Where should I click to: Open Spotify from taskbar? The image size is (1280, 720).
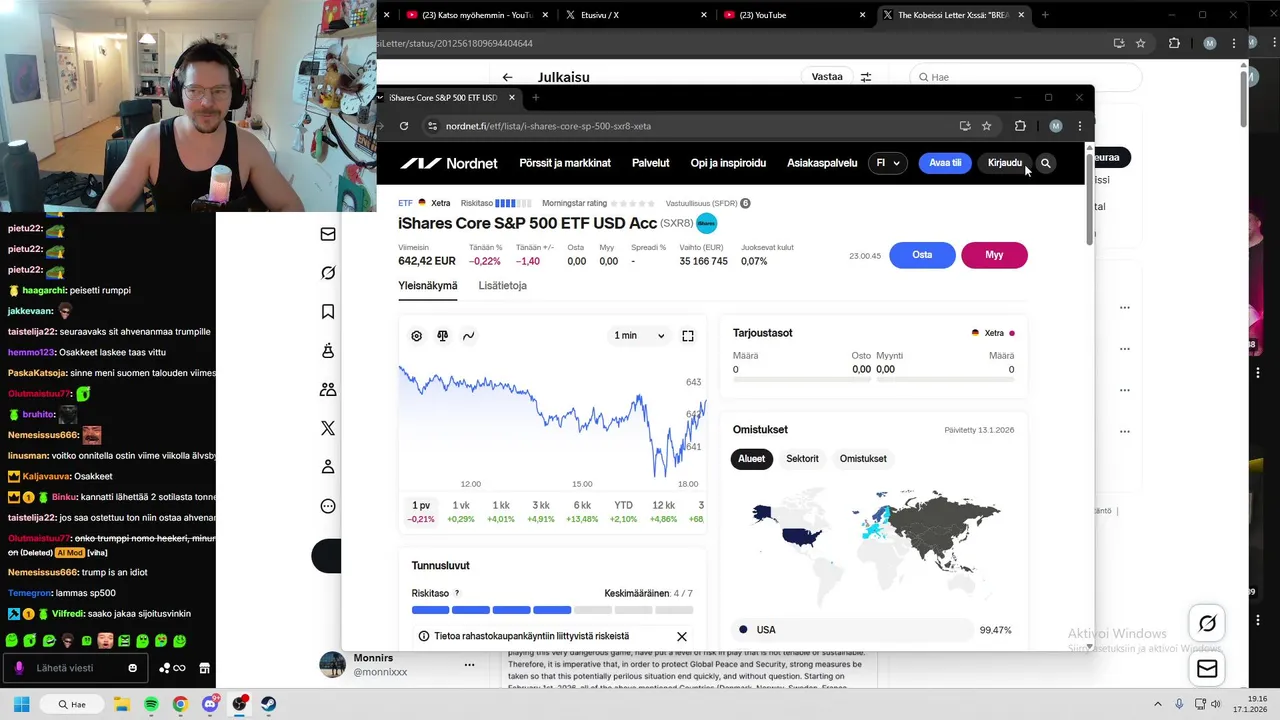point(151,704)
